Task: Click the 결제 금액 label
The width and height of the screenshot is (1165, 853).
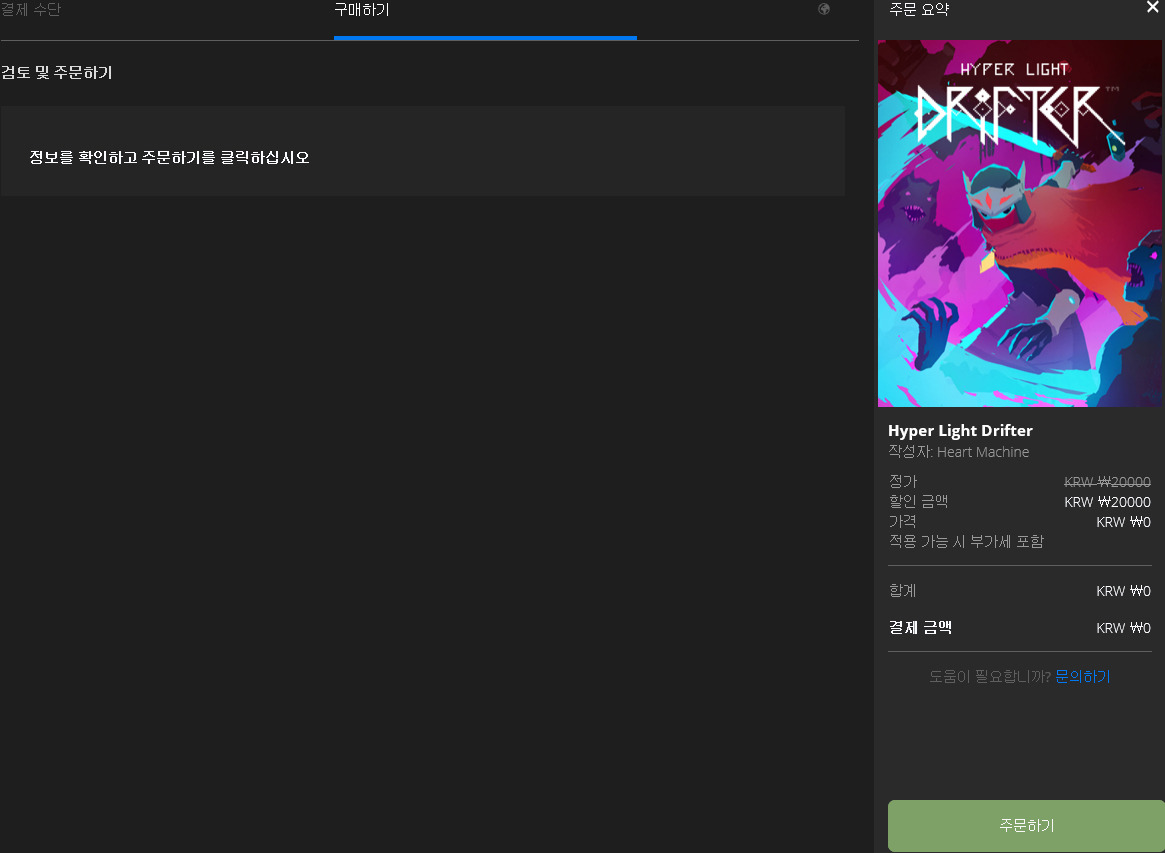Action: tap(920, 628)
